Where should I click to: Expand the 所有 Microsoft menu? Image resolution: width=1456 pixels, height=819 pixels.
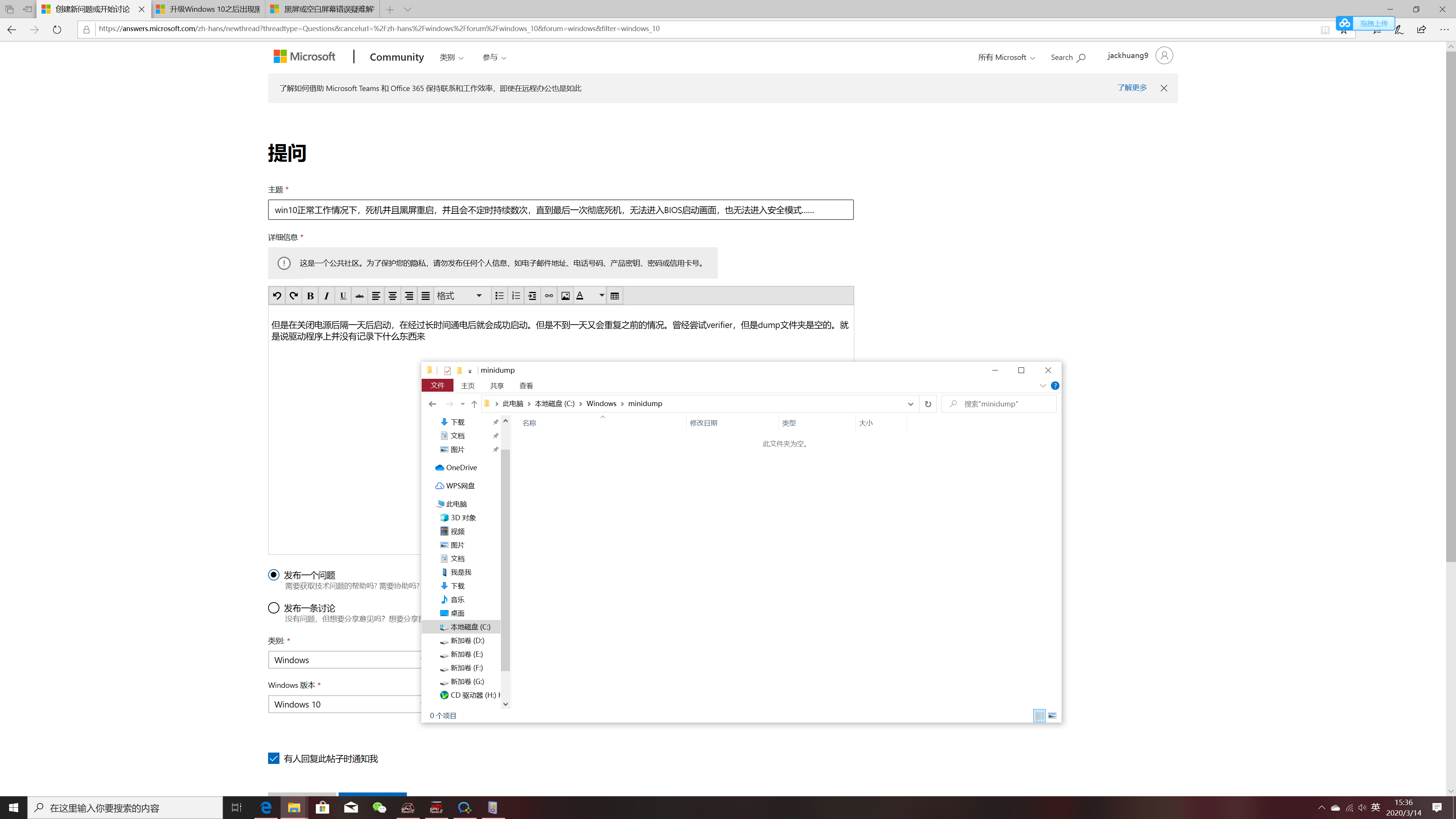1006,57
